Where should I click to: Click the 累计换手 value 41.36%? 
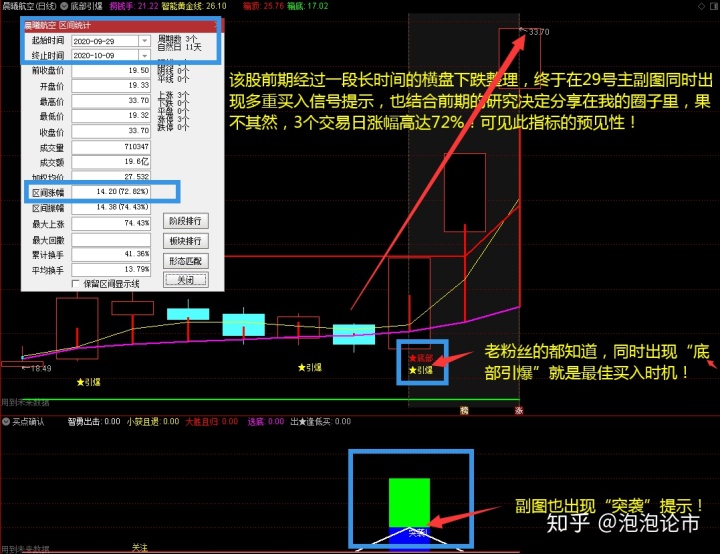[x=111, y=254]
